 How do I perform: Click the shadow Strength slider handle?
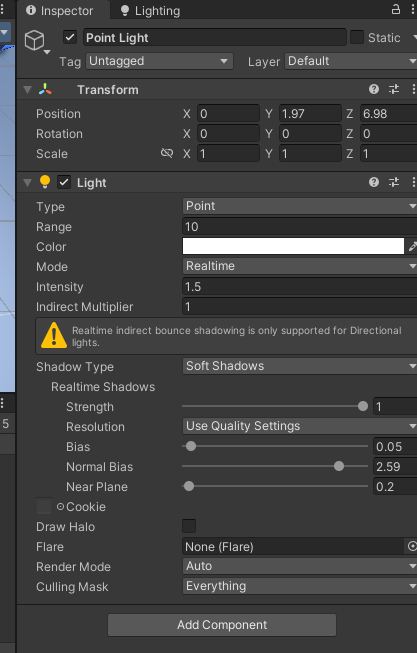tap(363, 406)
